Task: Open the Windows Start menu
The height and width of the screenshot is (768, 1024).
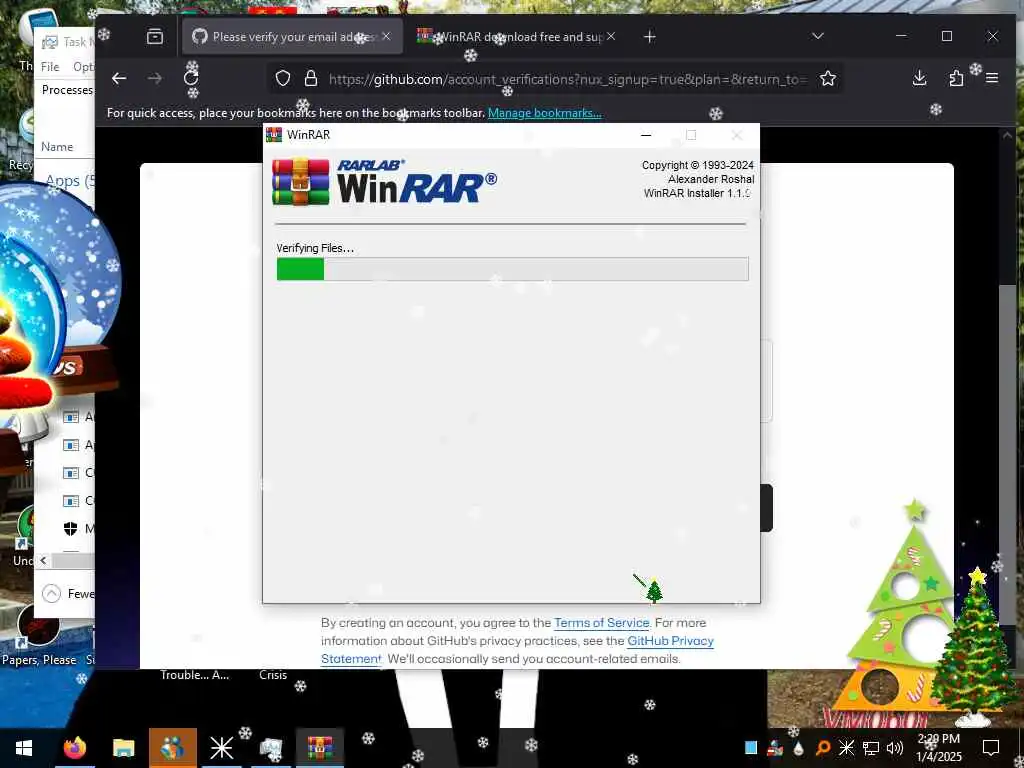Action: click(24, 748)
